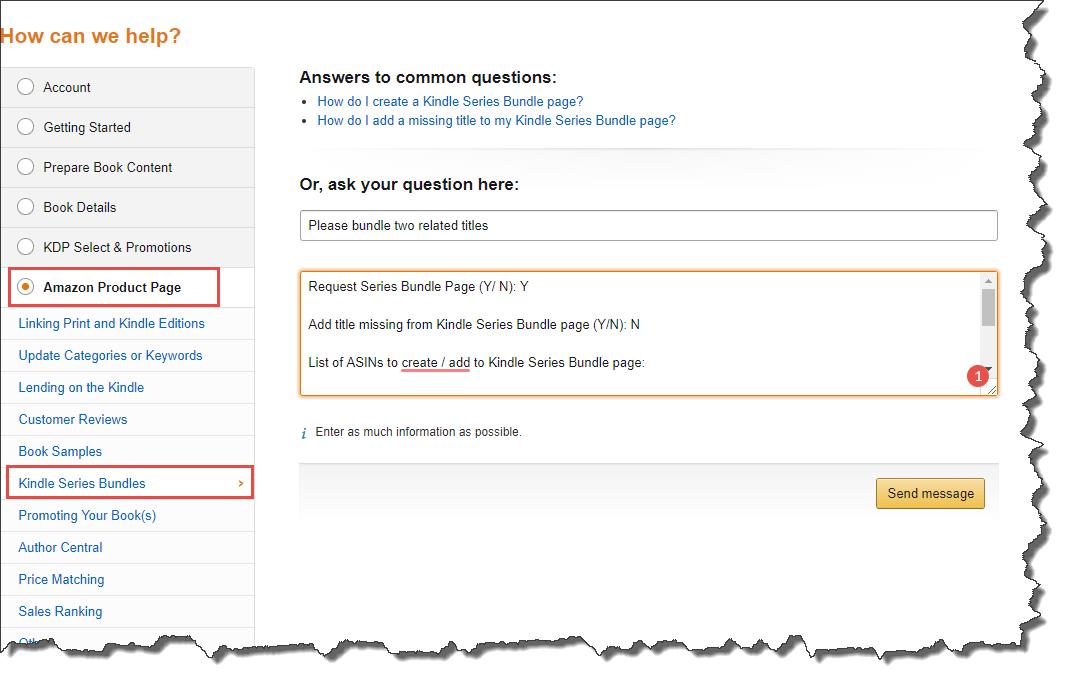This screenshot has height=680, width=1068.
Task: Select the Getting Started radio button
Action: [x=25, y=127]
